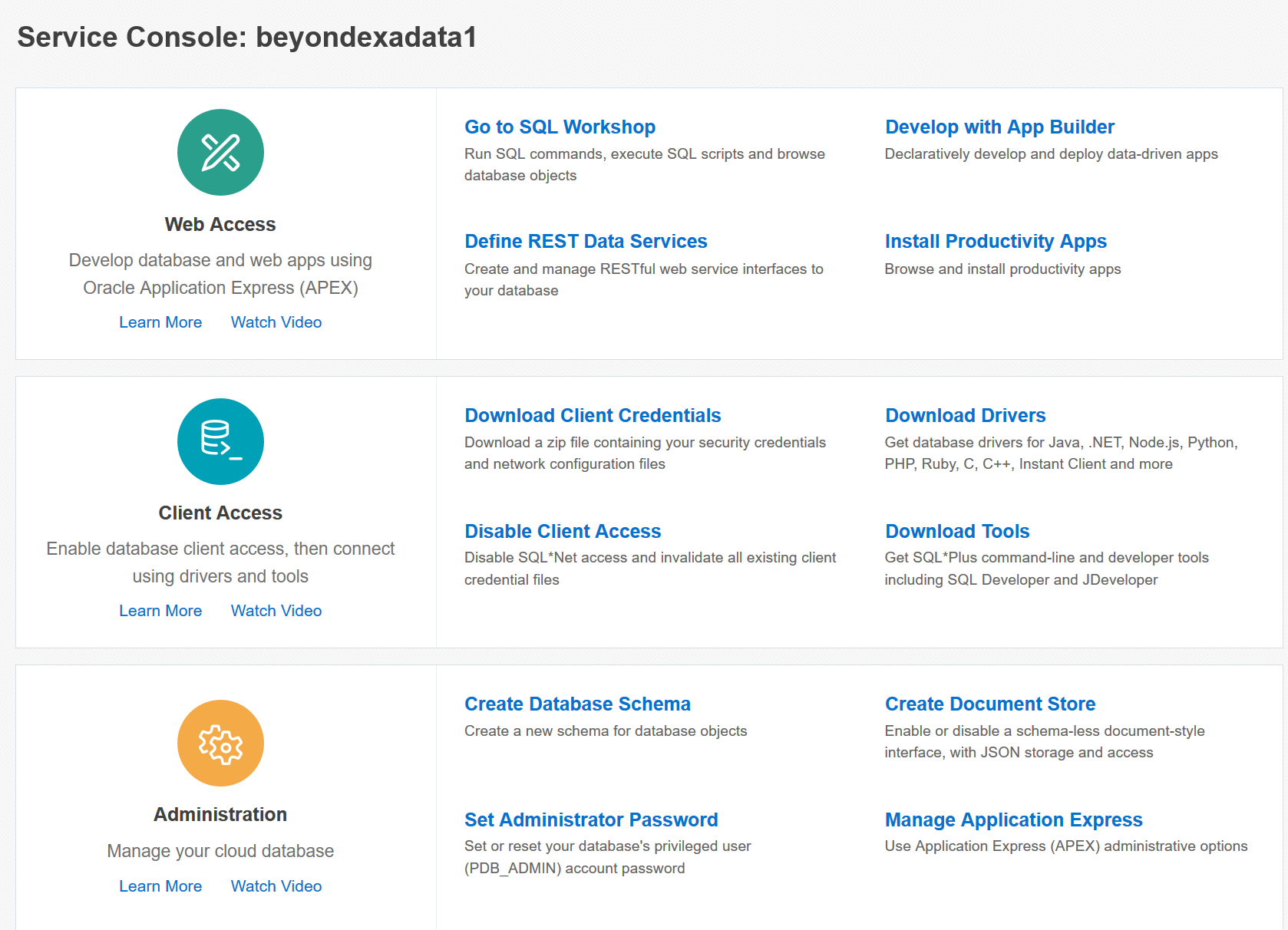The width and height of the screenshot is (1288, 930).
Task: Click 'Download a zip file containing' description
Action: click(645, 453)
